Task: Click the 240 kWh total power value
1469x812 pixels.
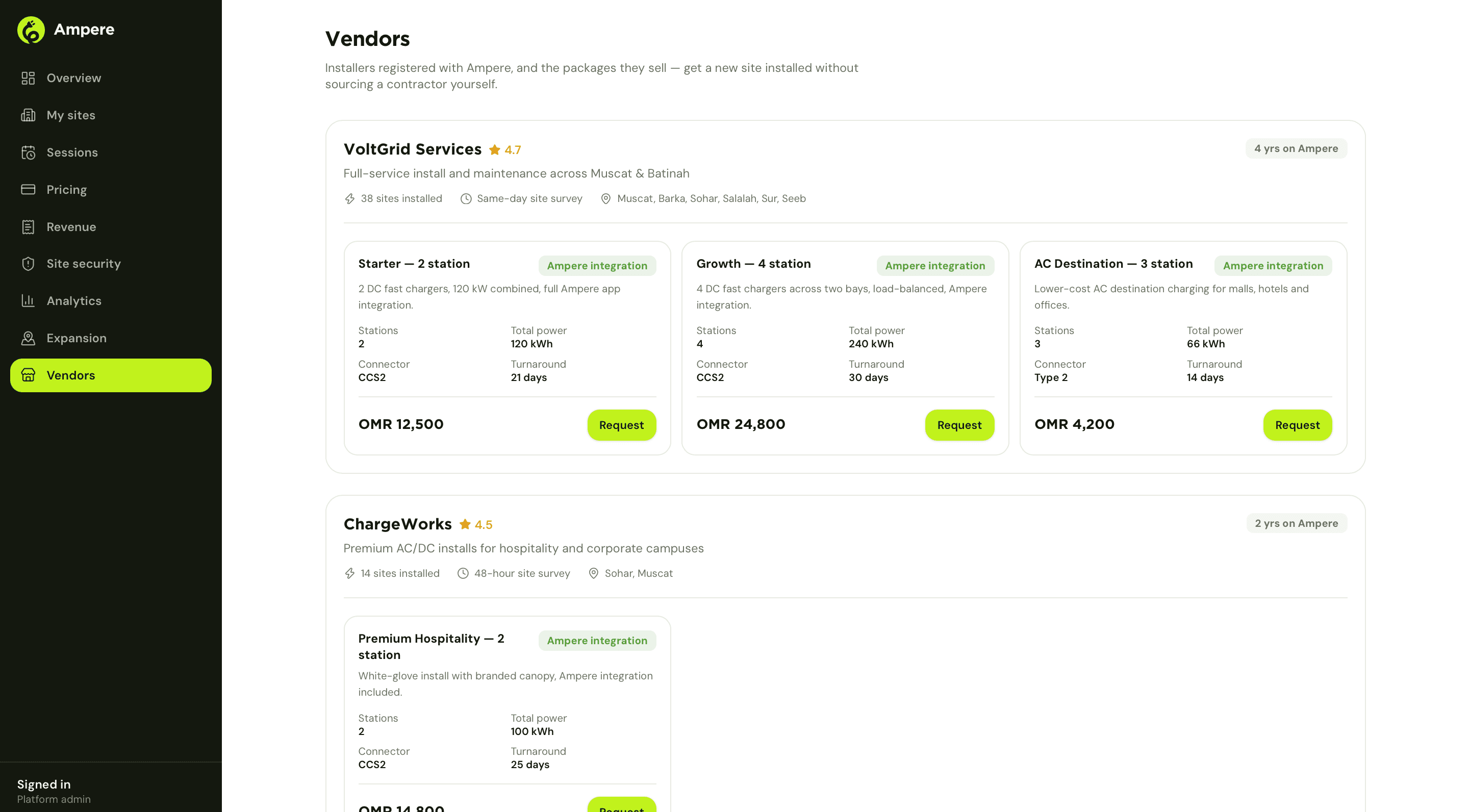Action: coord(871,344)
